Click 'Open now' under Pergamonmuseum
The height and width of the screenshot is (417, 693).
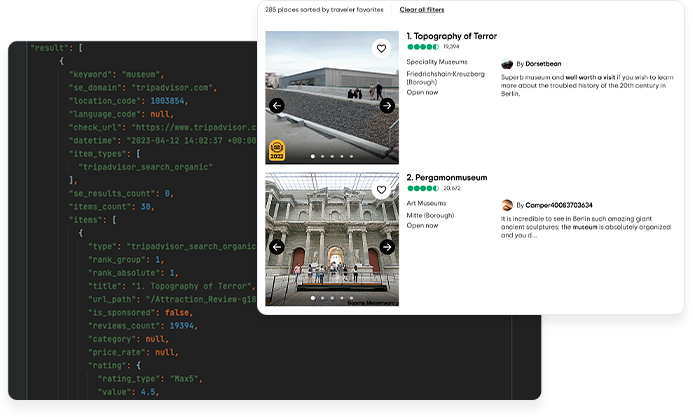coord(422,225)
